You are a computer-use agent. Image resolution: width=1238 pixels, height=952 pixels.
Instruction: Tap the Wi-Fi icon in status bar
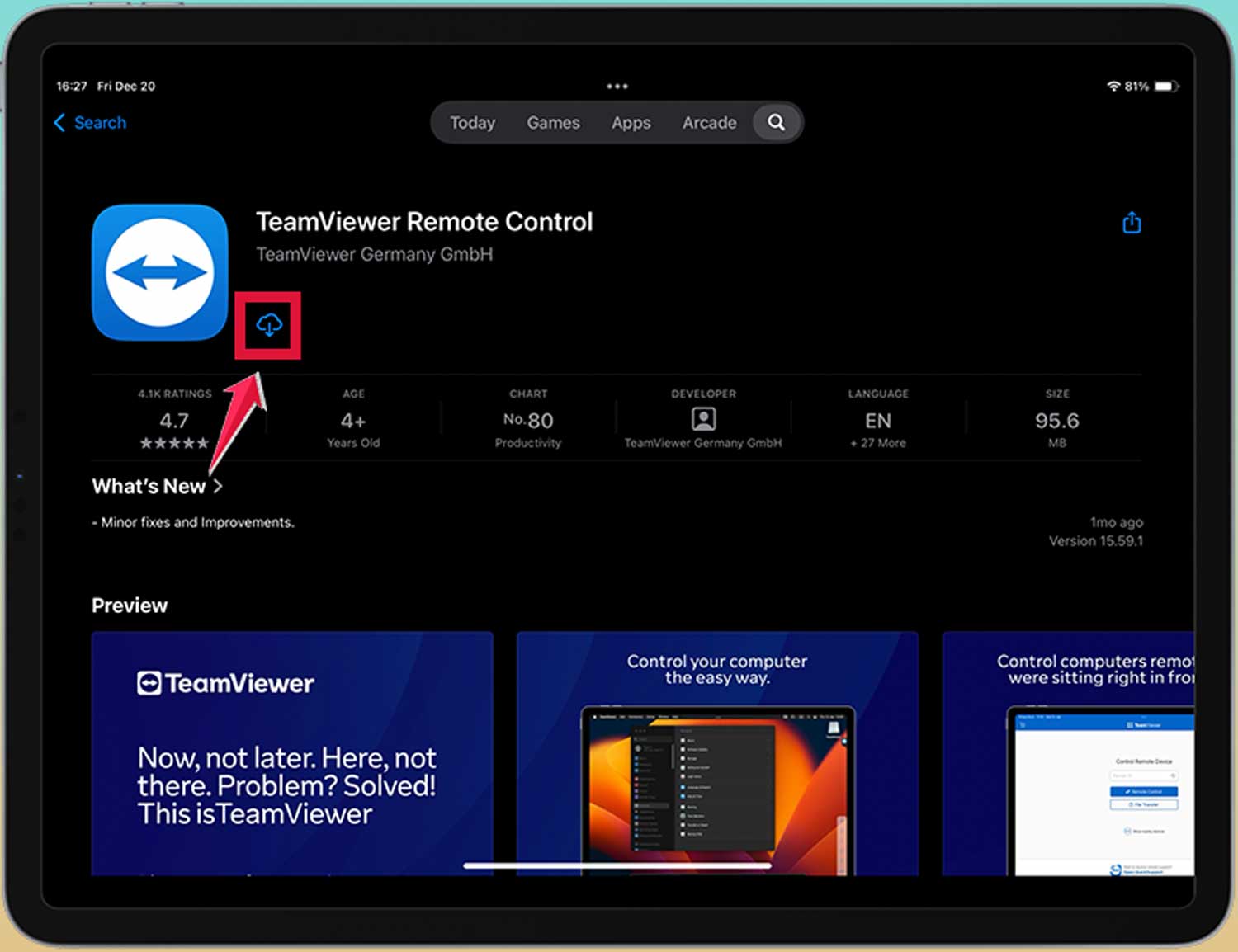pyautogui.click(x=1113, y=85)
